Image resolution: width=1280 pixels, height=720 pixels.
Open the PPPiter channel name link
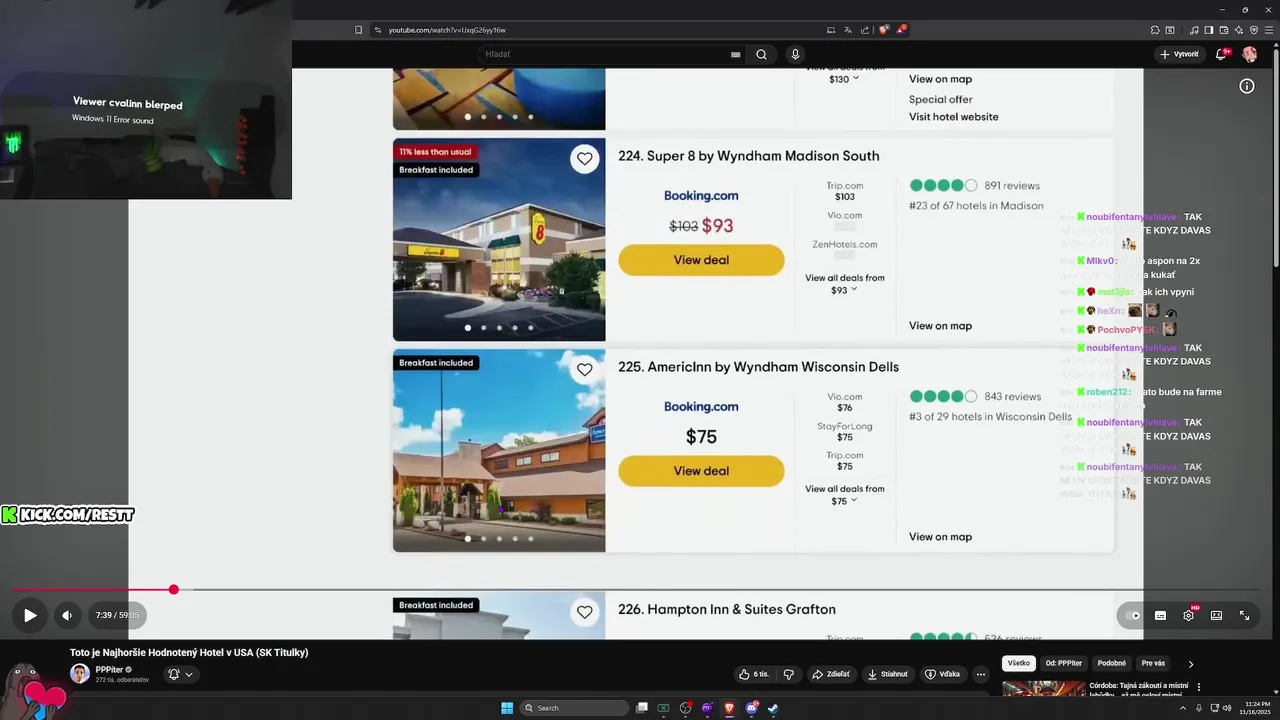click(x=110, y=669)
